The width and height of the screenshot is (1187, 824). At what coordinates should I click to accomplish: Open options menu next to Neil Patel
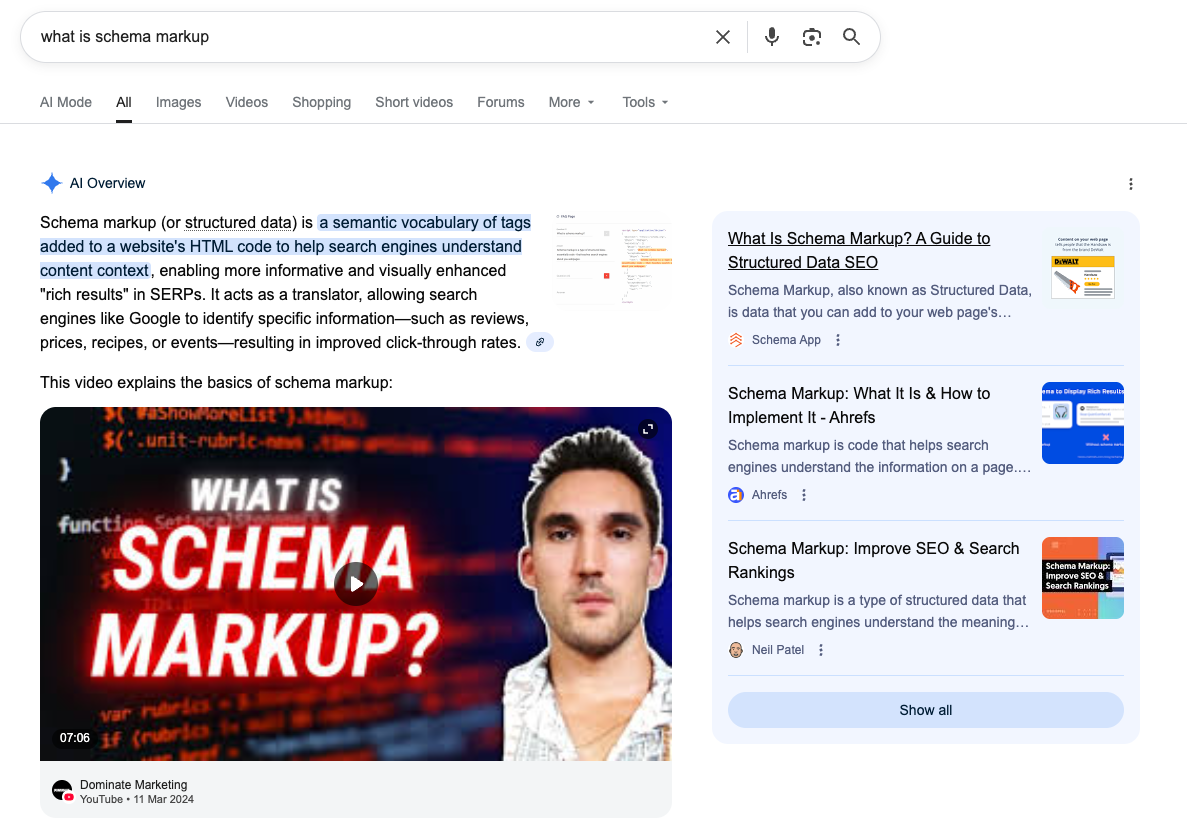pos(821,650)
